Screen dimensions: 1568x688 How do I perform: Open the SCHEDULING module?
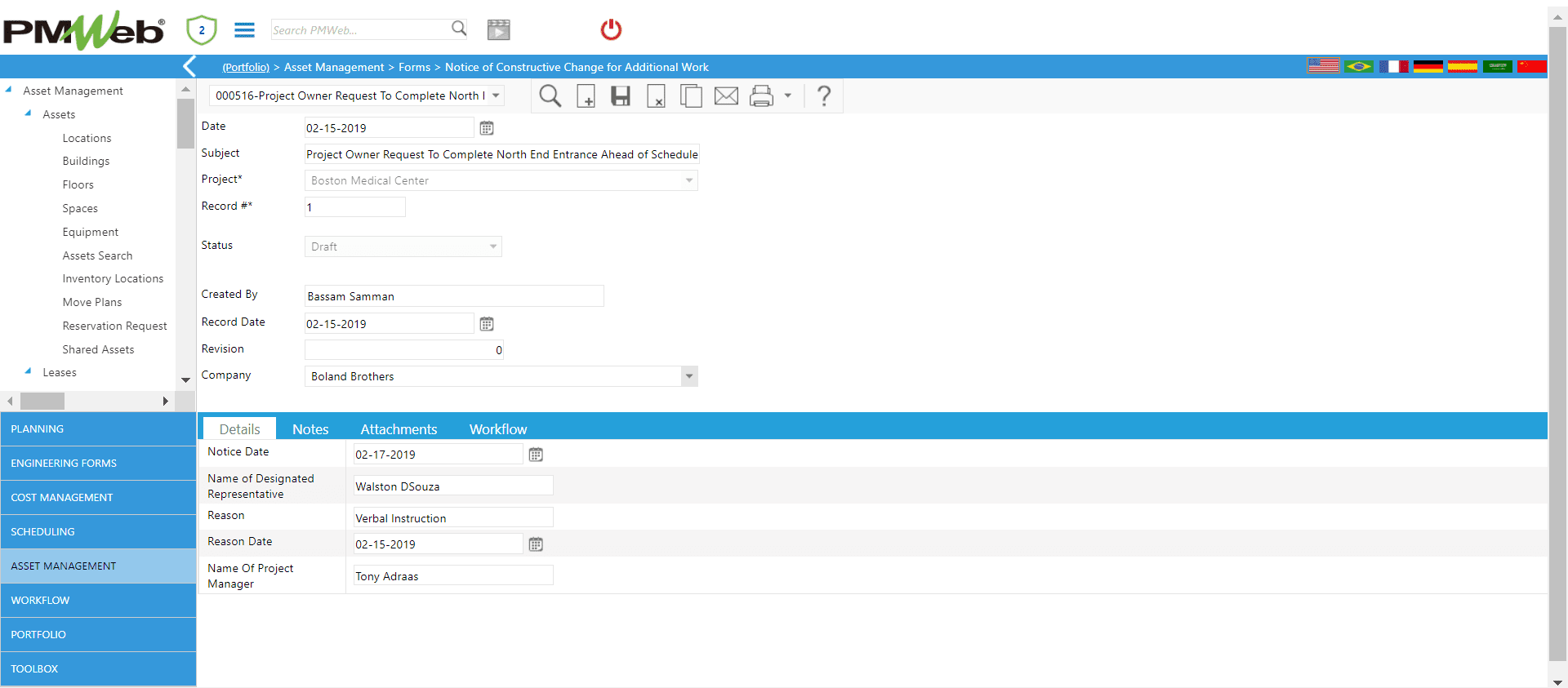98,531
